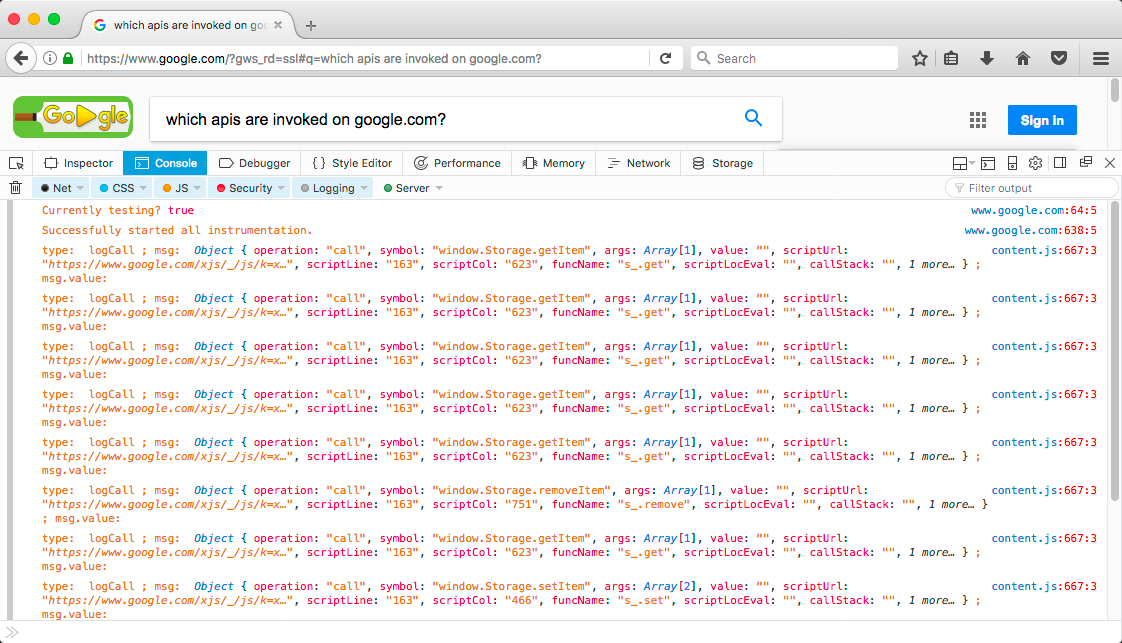Expand the Logging filter dropdown arrow
The height and width of the screenshot is (643, 1122).
pyautogui.click(x=364, y=188)
